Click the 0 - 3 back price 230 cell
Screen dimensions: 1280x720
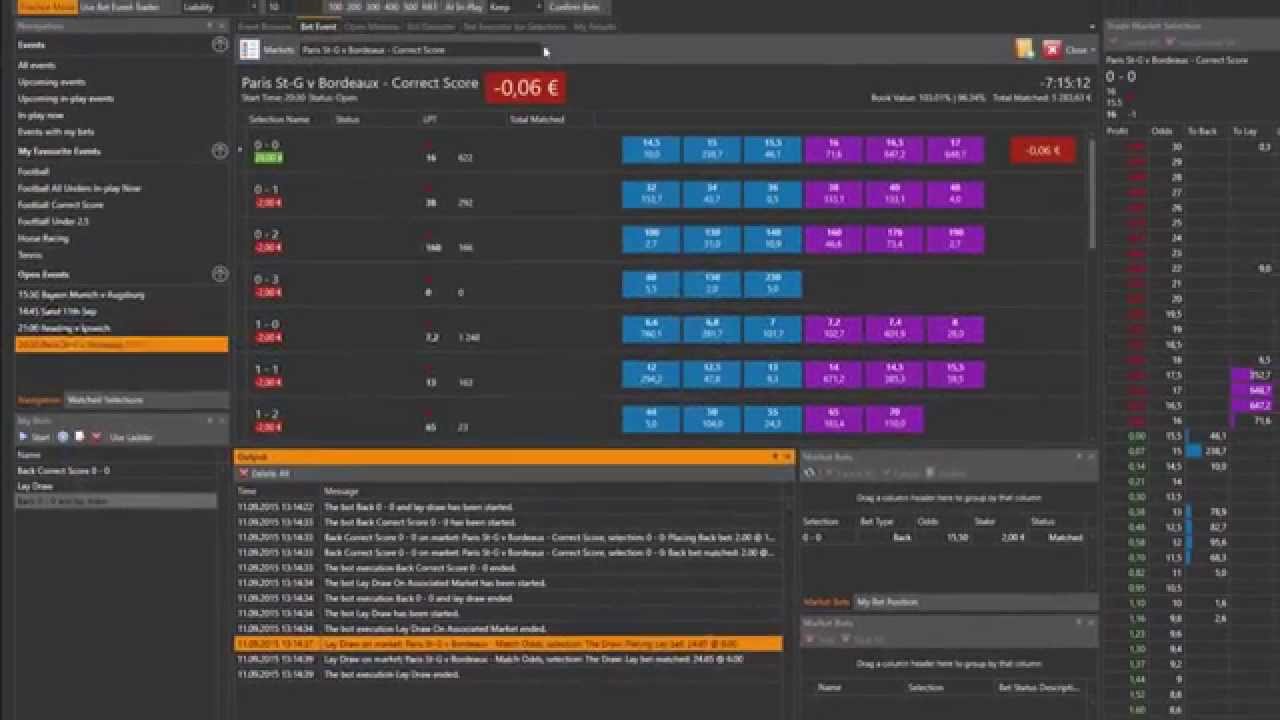(x=772, y=284)
